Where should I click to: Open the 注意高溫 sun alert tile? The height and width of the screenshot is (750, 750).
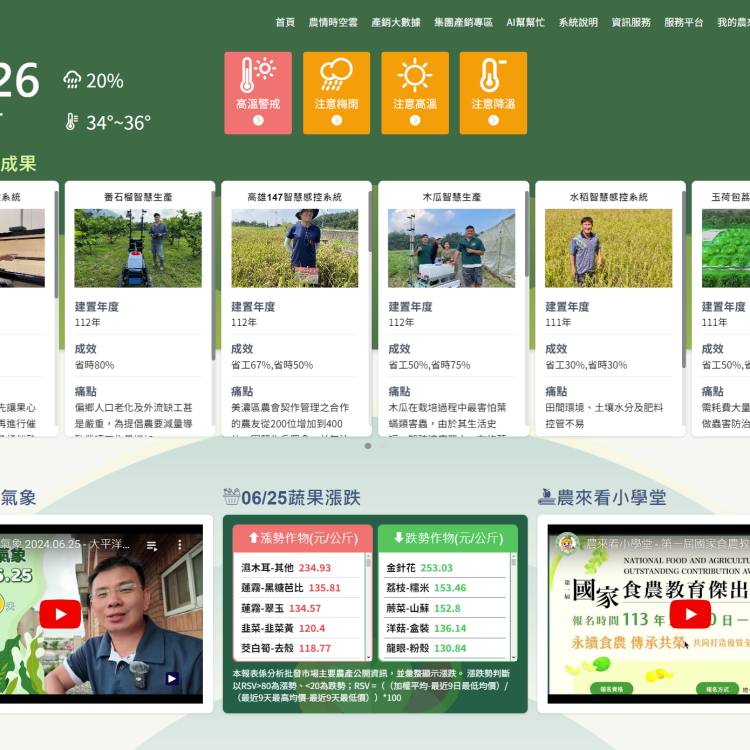415,93
